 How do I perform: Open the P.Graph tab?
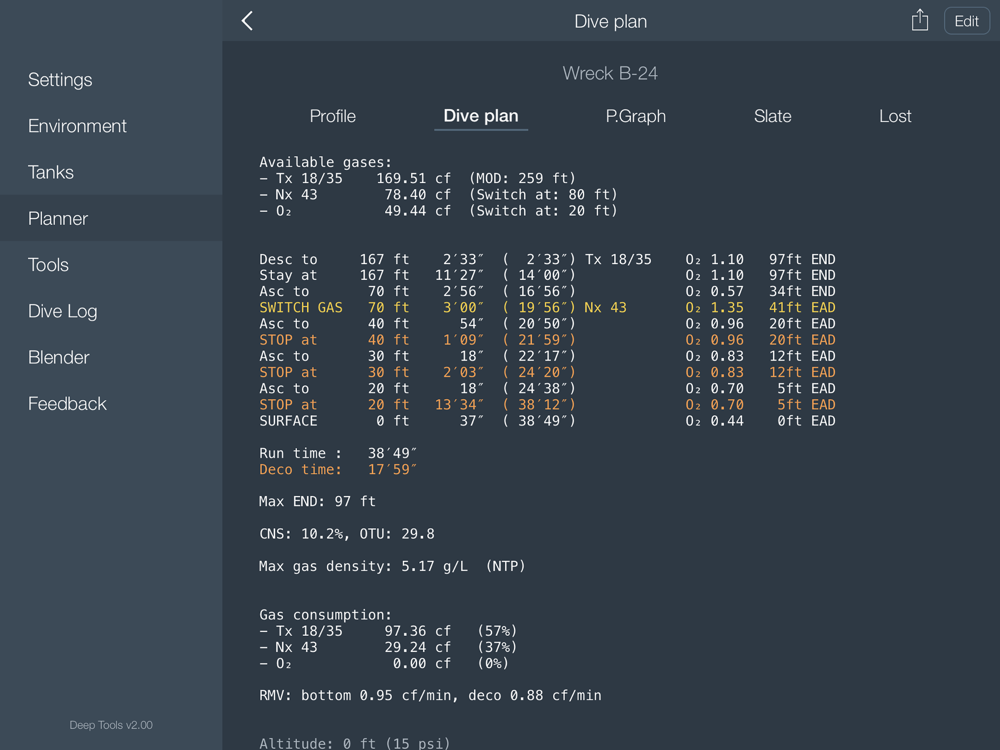(x=635, y=116)
